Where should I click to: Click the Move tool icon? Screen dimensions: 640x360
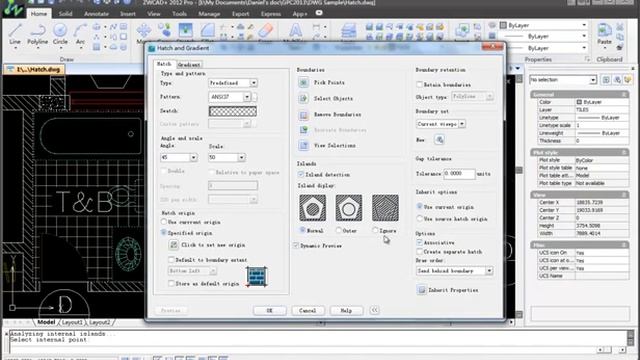coord(144,31)
